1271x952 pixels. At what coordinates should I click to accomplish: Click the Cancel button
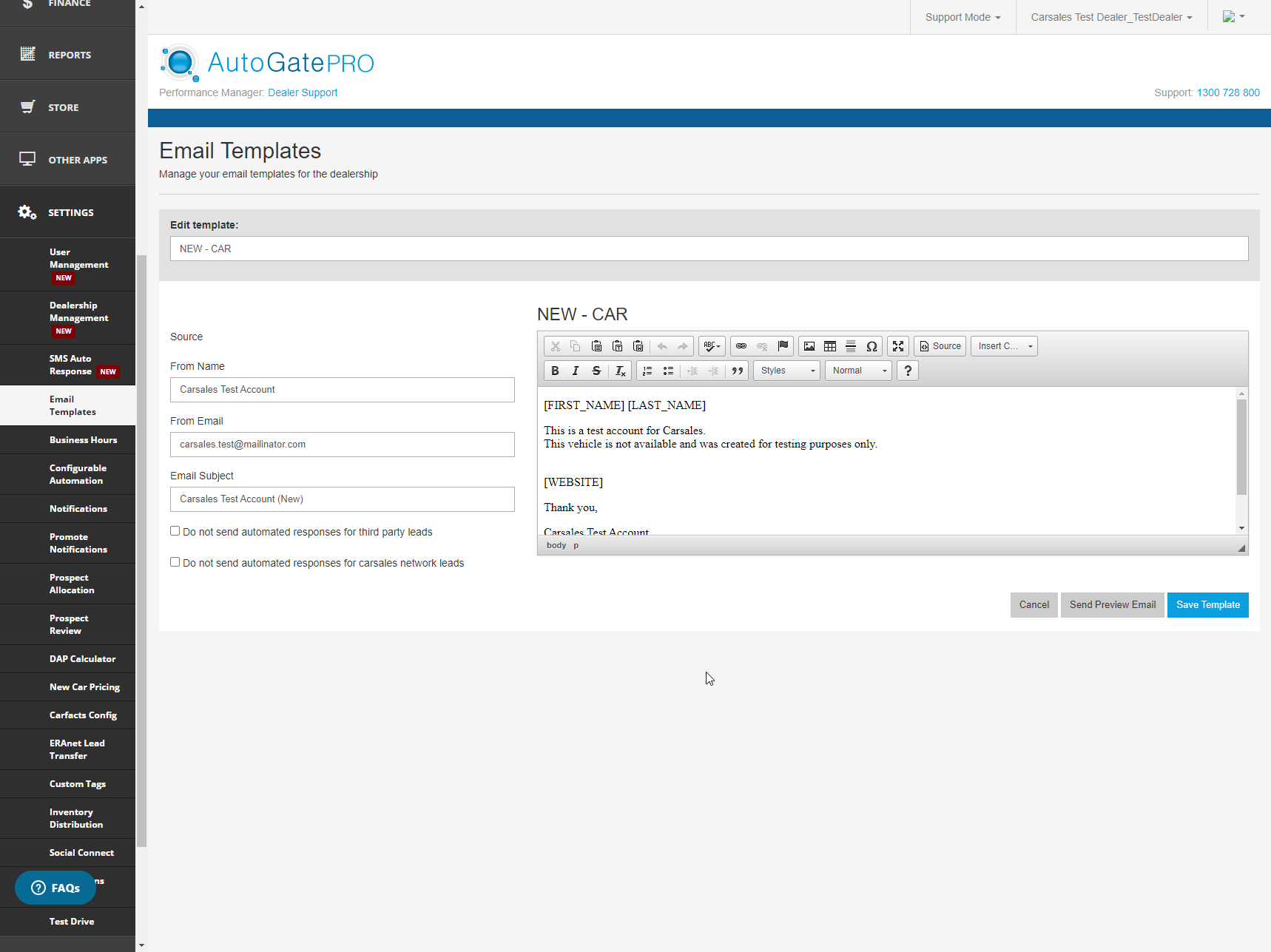pos(1034,605)
